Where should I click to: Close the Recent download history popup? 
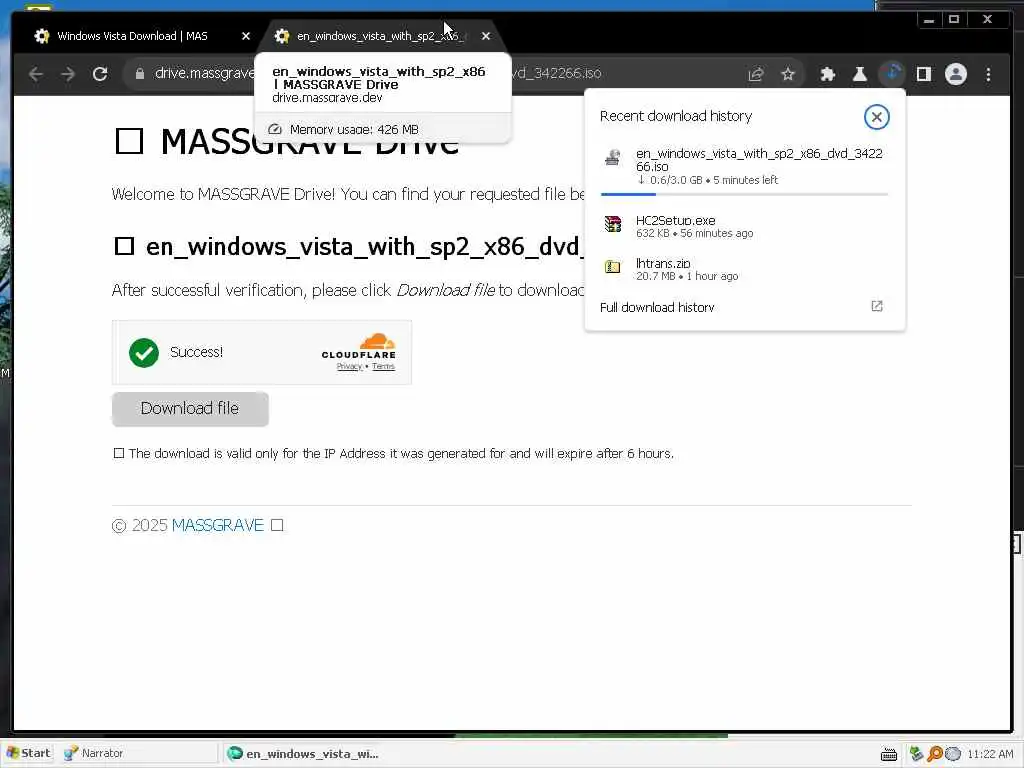coord(876,117)
